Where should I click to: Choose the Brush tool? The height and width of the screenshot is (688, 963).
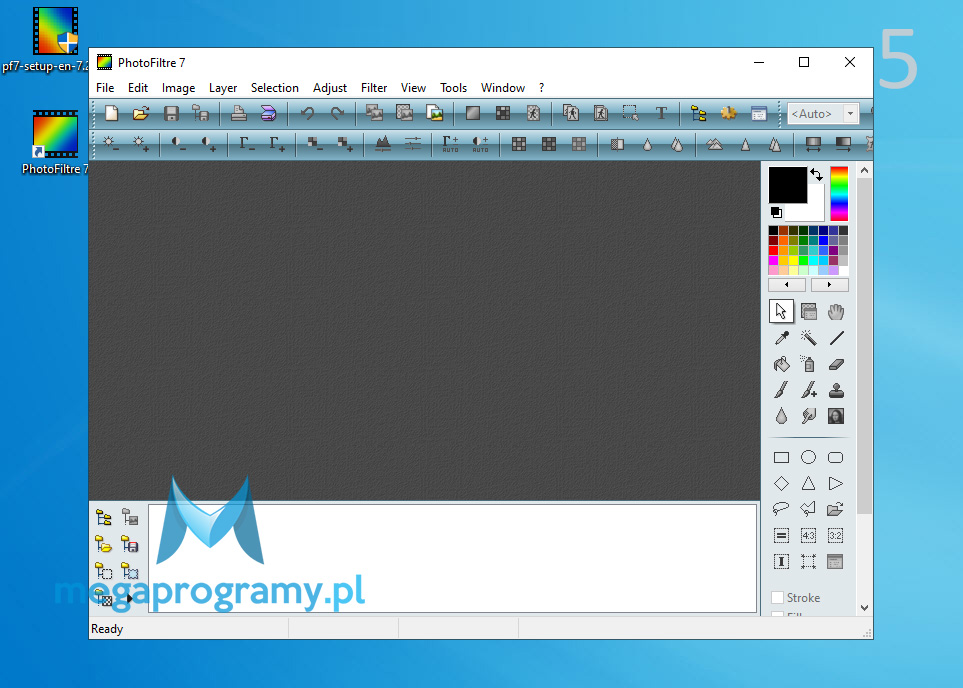pyautogui.click(x=781, y=390)
